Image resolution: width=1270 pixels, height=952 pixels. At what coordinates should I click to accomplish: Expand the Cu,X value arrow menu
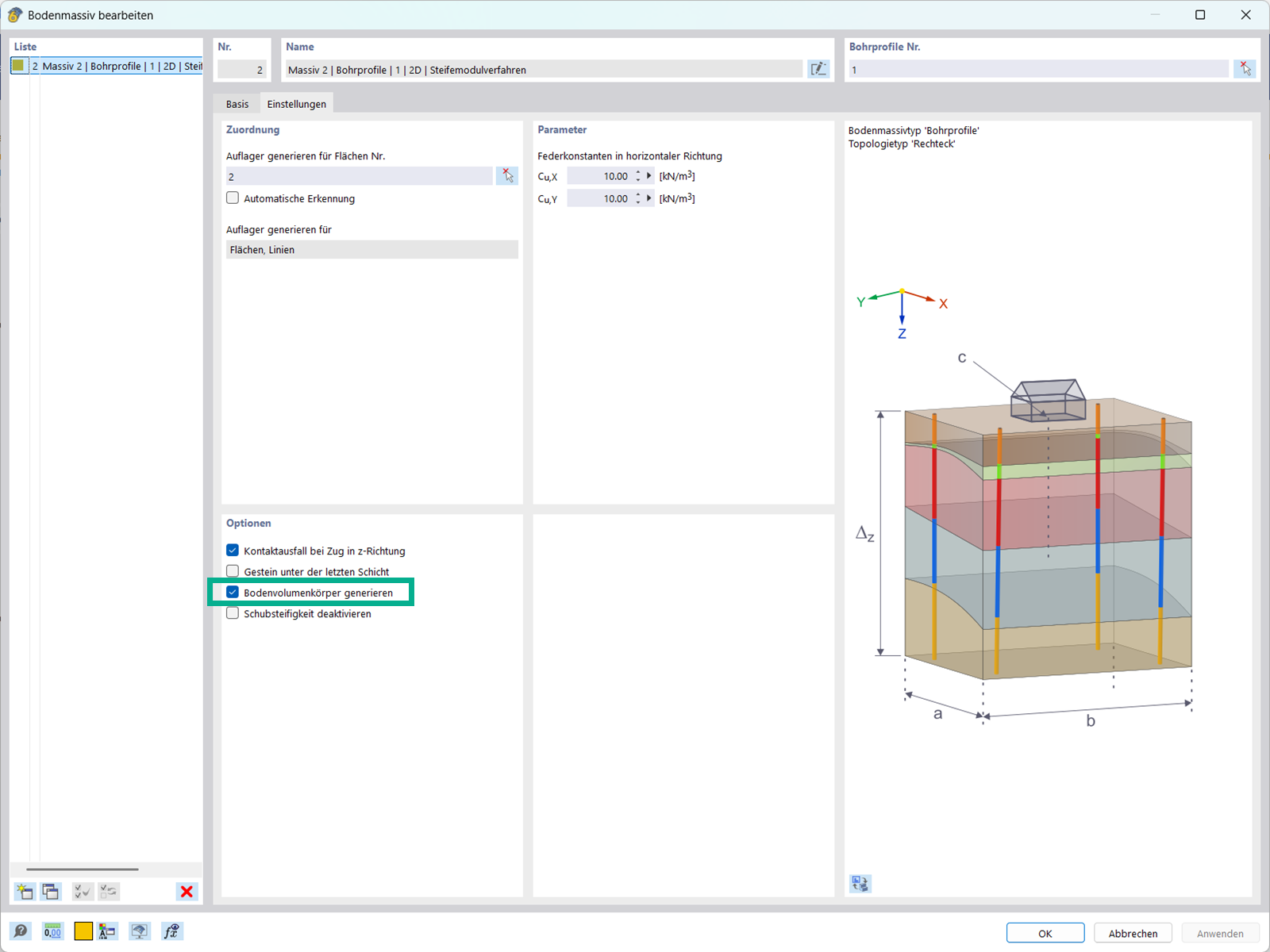click(x=649, y=176)
